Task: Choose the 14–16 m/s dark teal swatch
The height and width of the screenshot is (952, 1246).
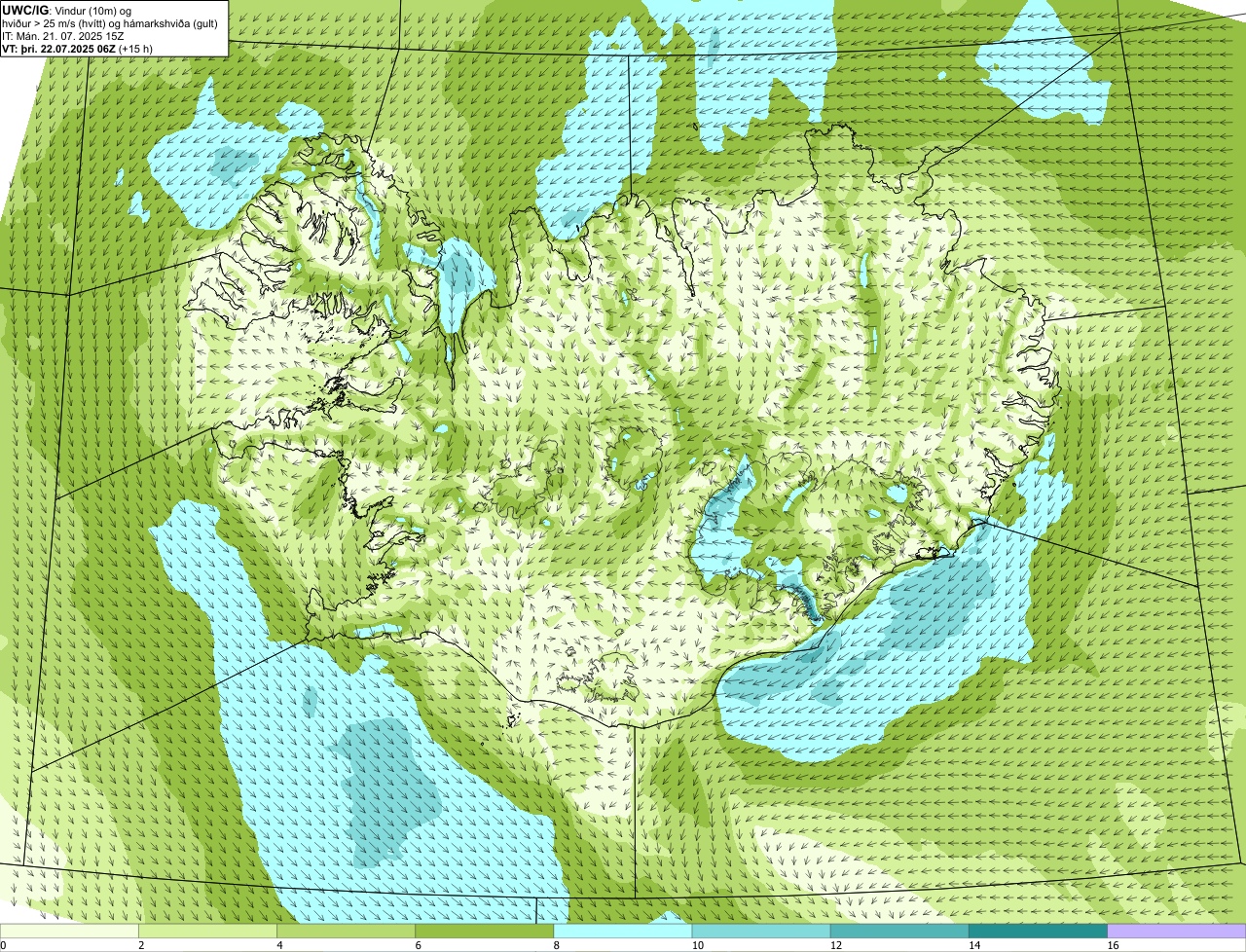Action: [x=1039, y=931]
